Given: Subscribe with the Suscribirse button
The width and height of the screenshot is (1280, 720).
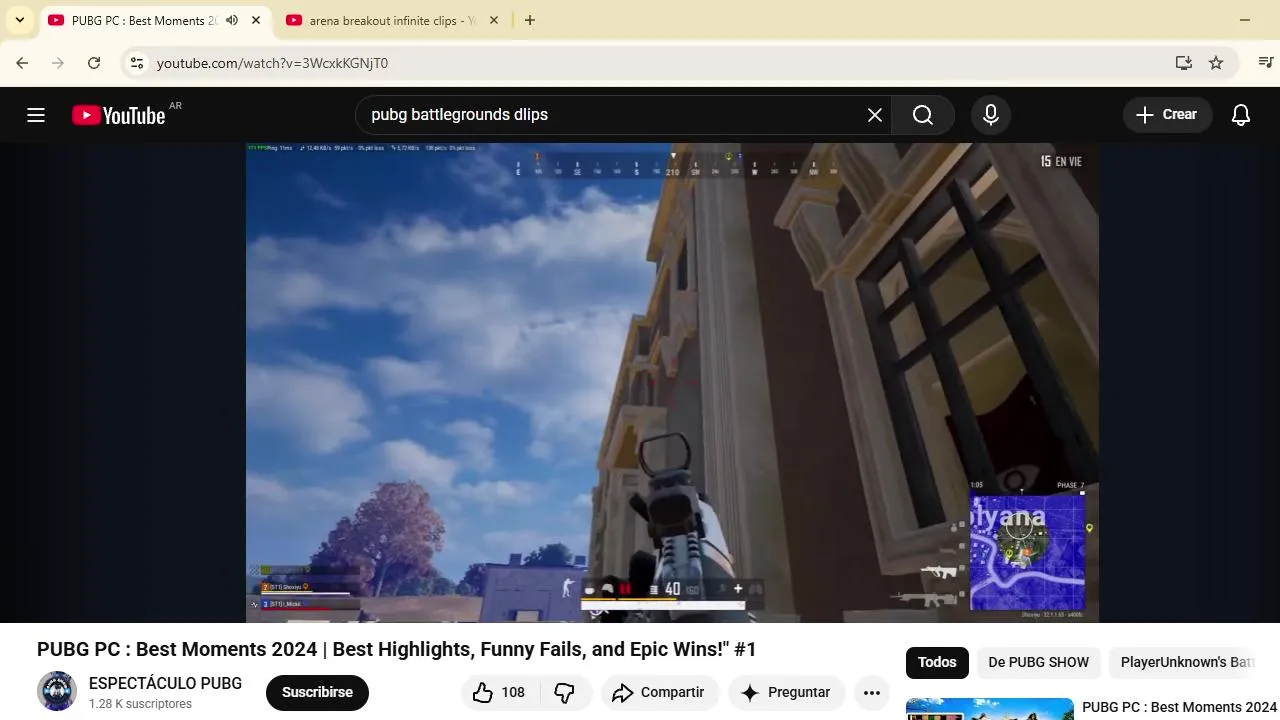Looking at the screenshot, I should point(317,692).
